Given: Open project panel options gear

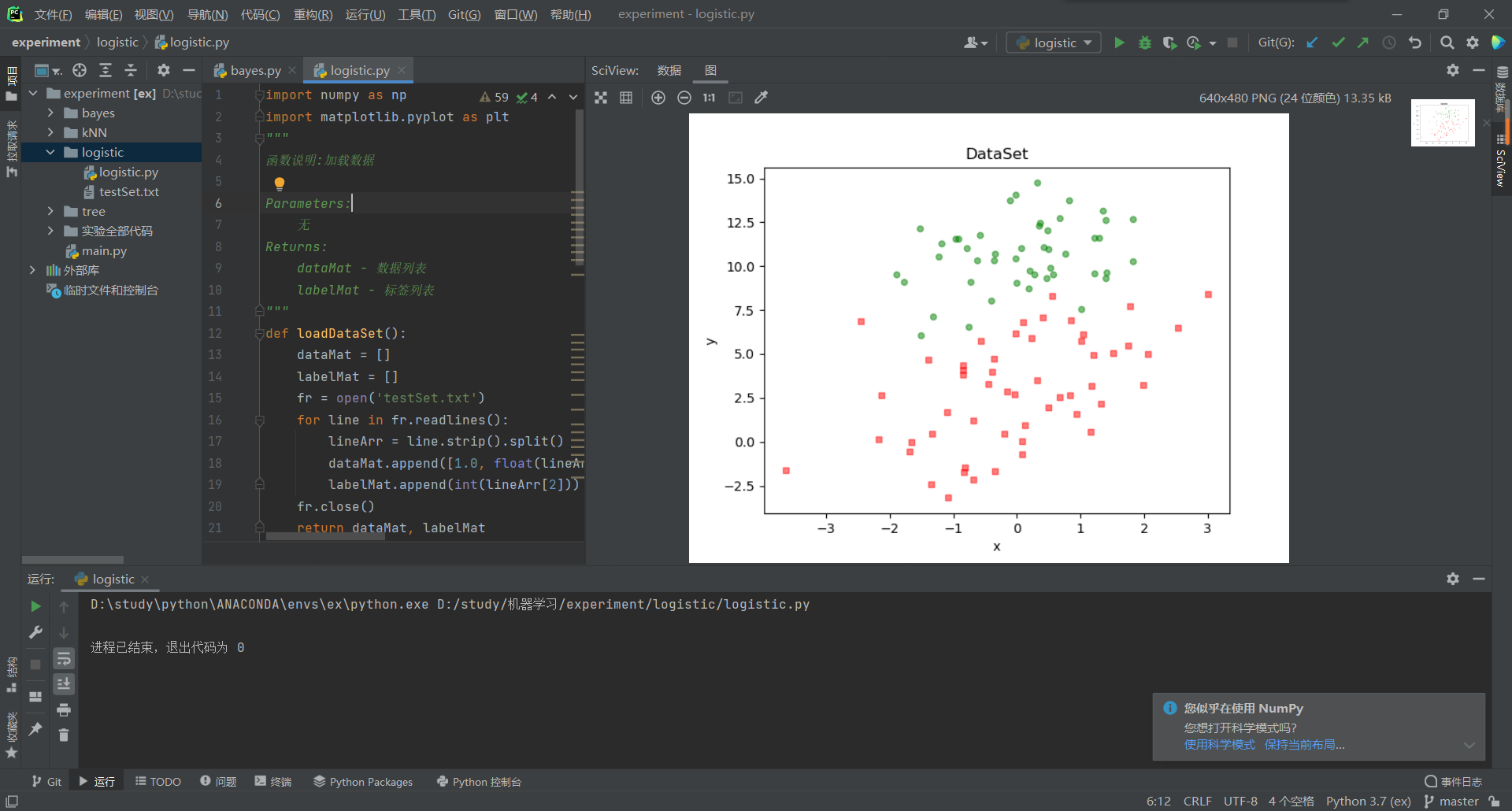Looking at the screenshot, I should 163,70.
